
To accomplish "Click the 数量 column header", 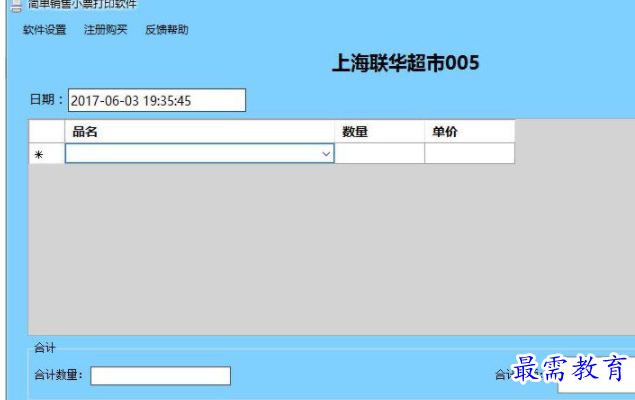I will pos(379,131).
